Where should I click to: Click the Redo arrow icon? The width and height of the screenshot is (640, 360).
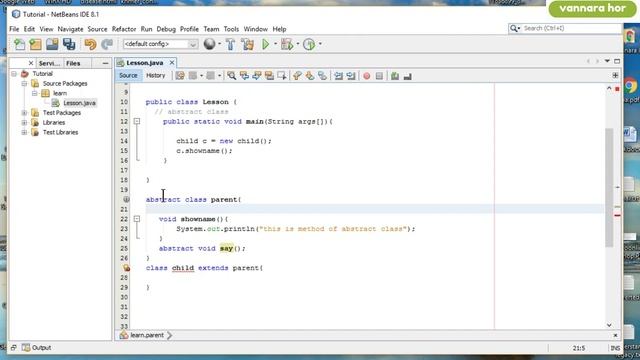coord(107,44)
